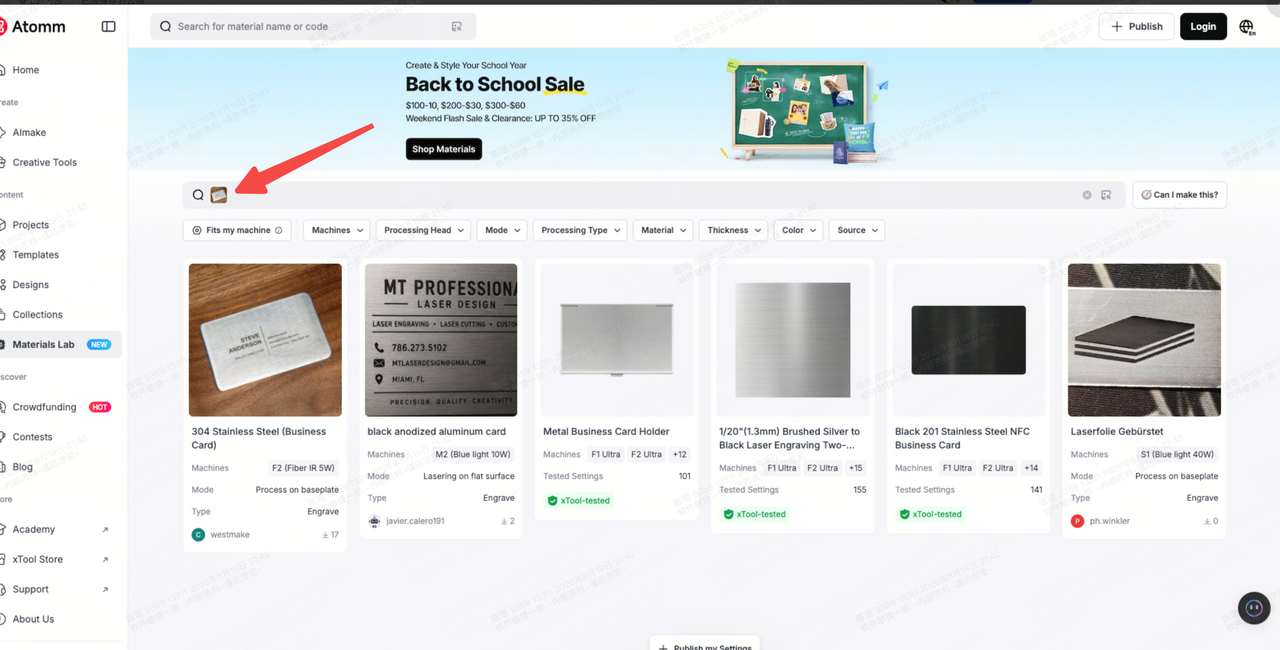Click the info icon next to Fits my machine
1280x650 pixels.
[x=278, y=230]
